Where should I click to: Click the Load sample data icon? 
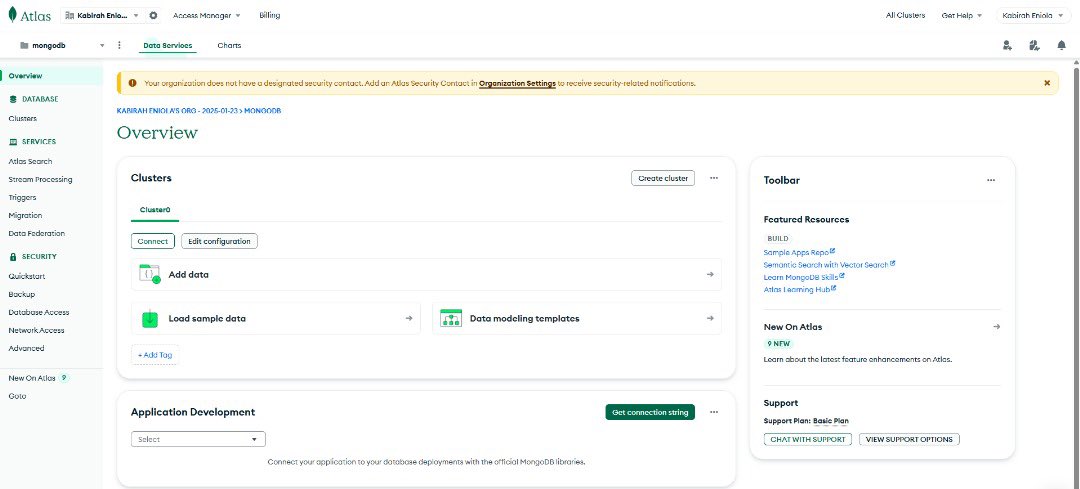click(149, 318)
